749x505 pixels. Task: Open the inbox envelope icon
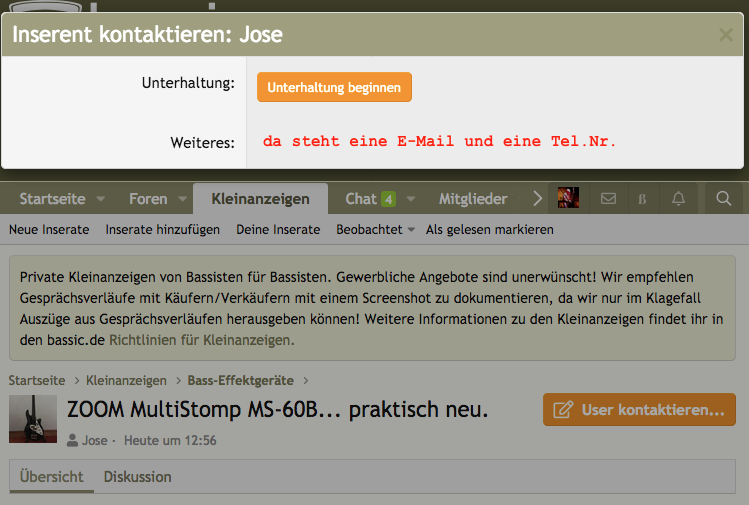click(608, 198)
